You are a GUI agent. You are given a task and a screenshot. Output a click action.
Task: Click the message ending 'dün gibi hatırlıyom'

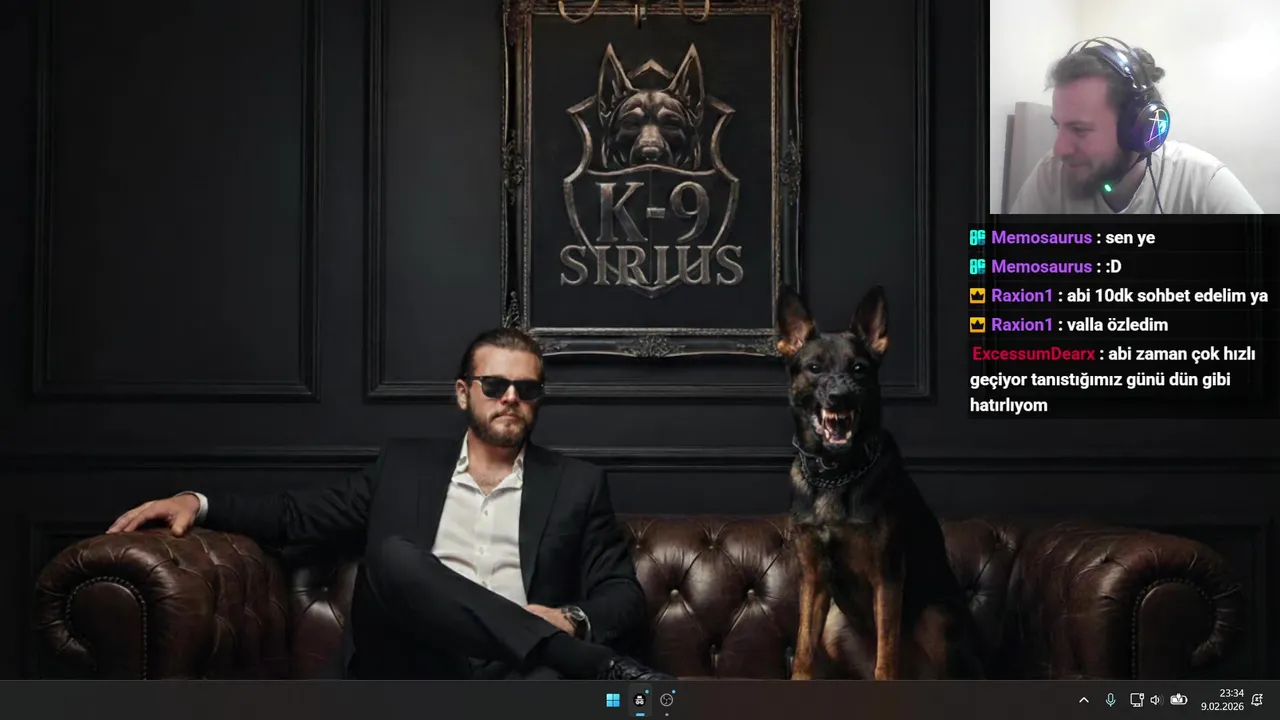1113,380
